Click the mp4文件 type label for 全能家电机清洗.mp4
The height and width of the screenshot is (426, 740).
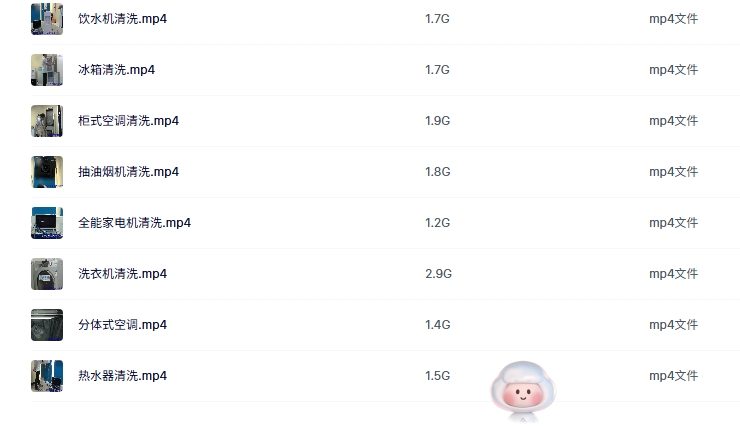point(673,223)
